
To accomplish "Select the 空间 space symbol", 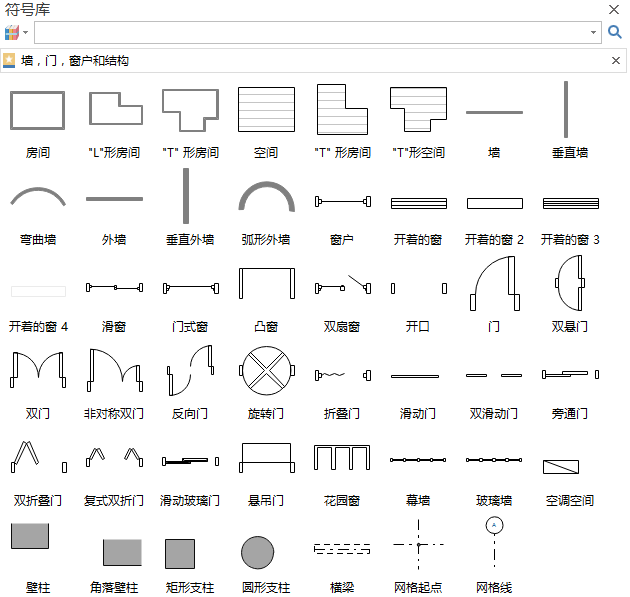I will pyautogui.click(x=266, y=110).
